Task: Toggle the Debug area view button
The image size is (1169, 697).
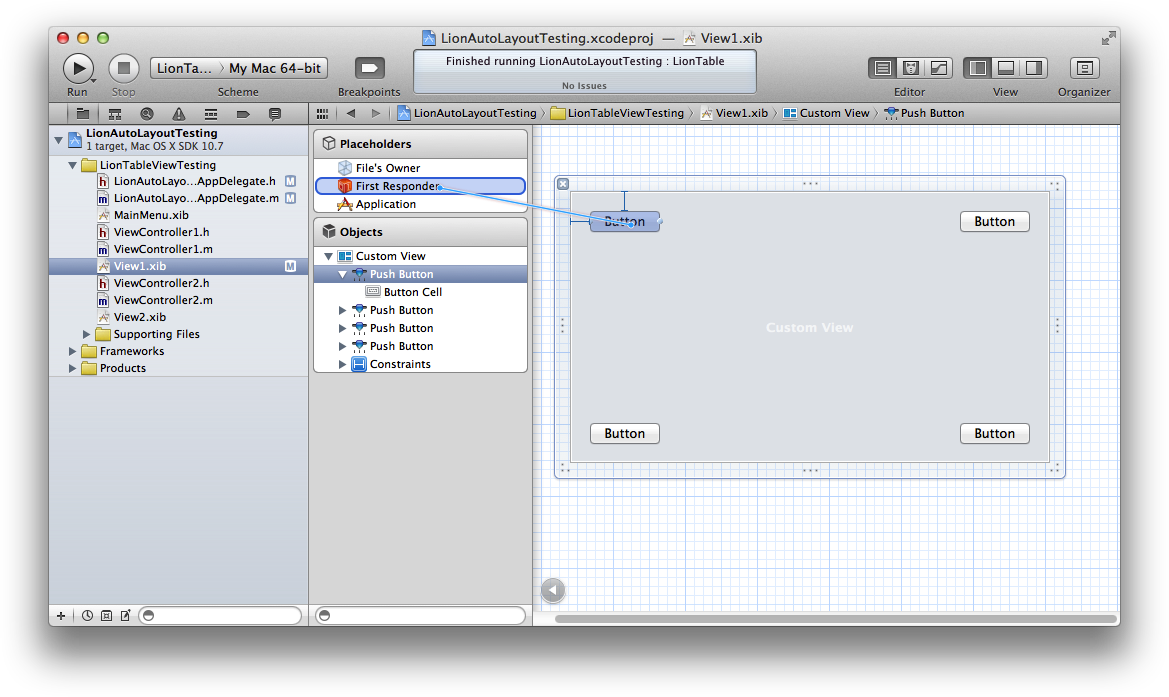Action: point(1006,68)
